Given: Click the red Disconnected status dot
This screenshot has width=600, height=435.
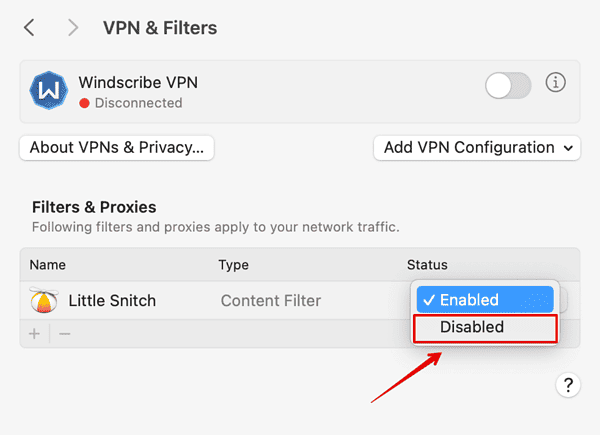Looking at the screenshot, I should (85, 103).
